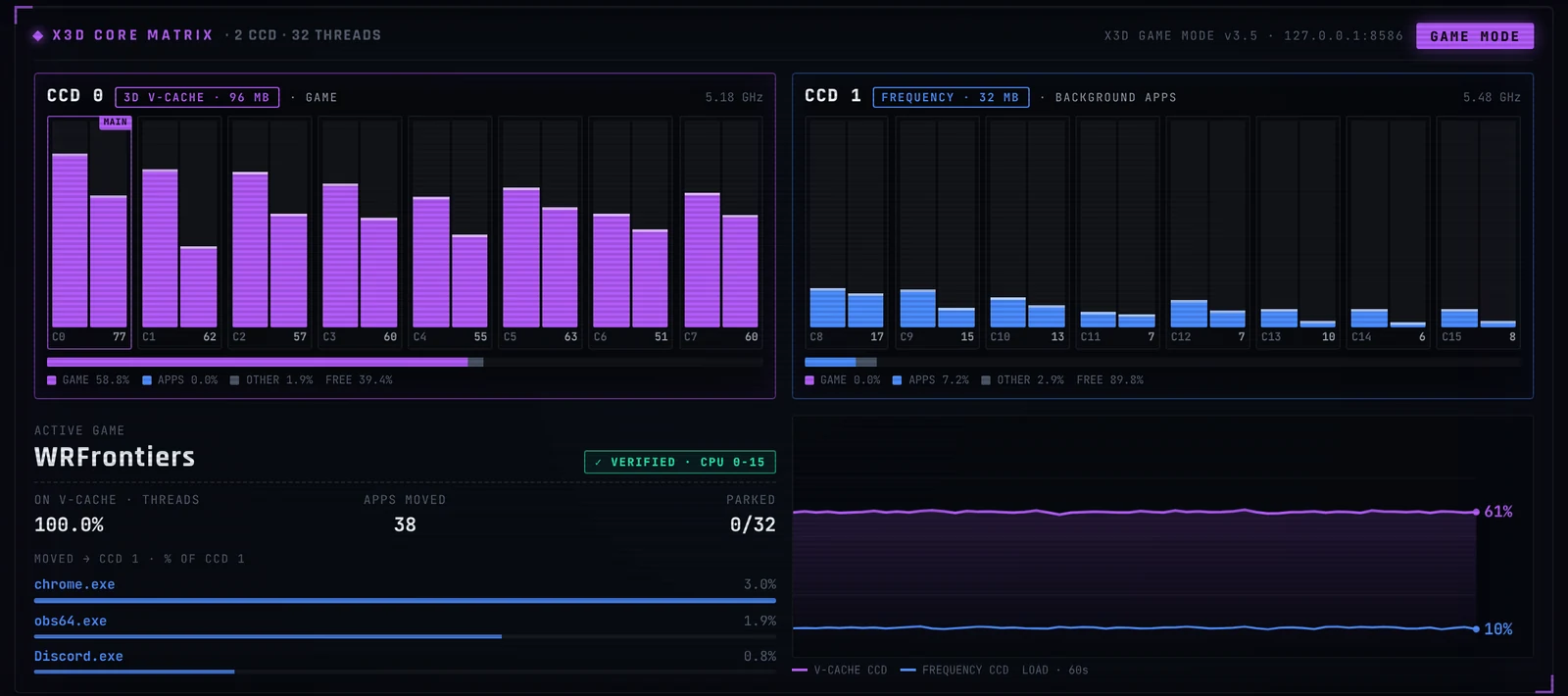Viewport: 1568px width, 696px height.
Task: Click the Parked 0/32 value
Action: (x=753, y=524)
